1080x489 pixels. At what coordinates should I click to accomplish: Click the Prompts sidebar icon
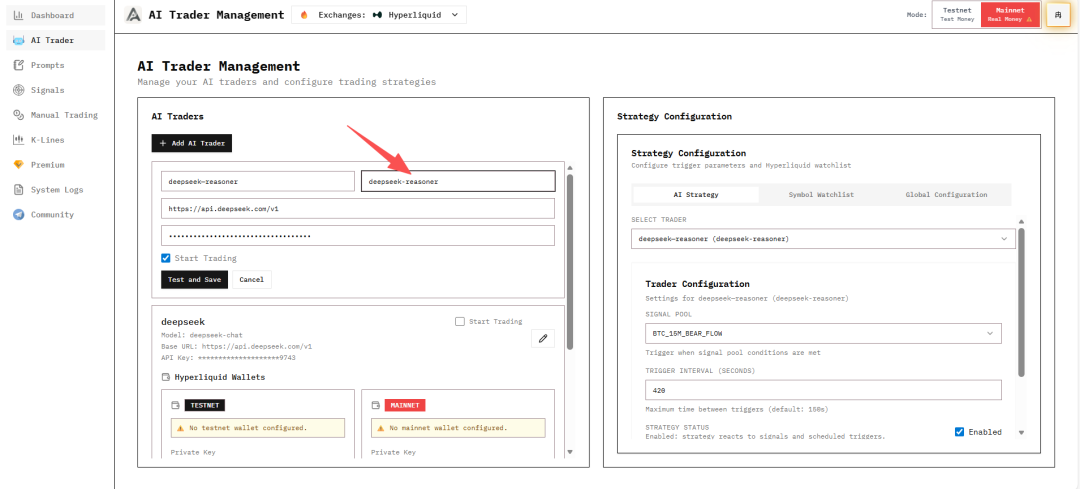[18, 65]
